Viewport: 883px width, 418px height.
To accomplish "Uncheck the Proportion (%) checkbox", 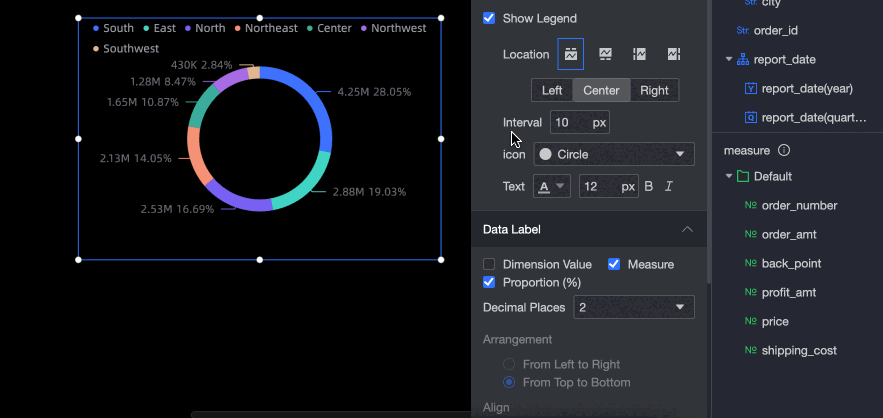I will pos(489,282).
